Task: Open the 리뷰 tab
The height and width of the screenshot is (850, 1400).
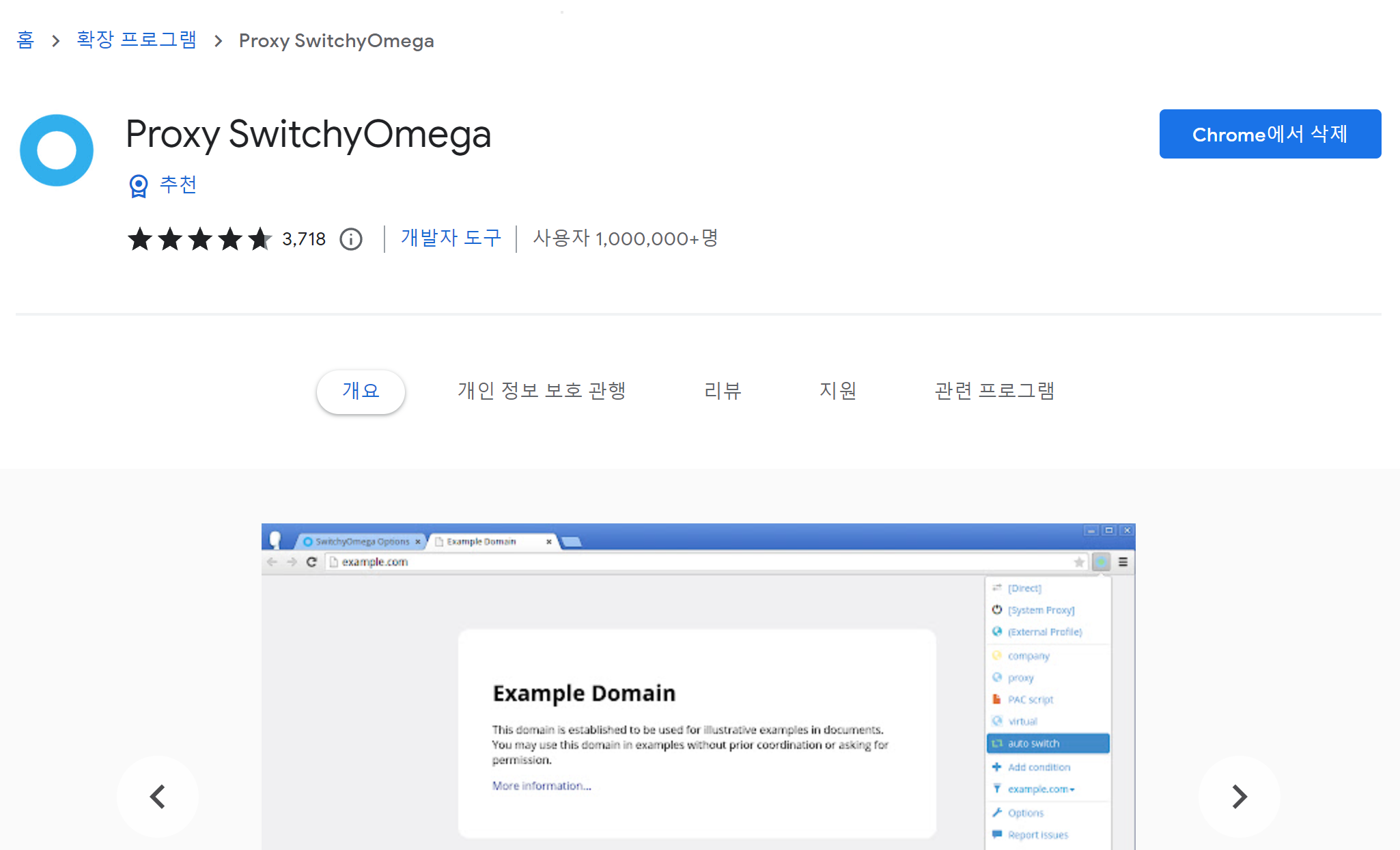Action: [723, 391]
